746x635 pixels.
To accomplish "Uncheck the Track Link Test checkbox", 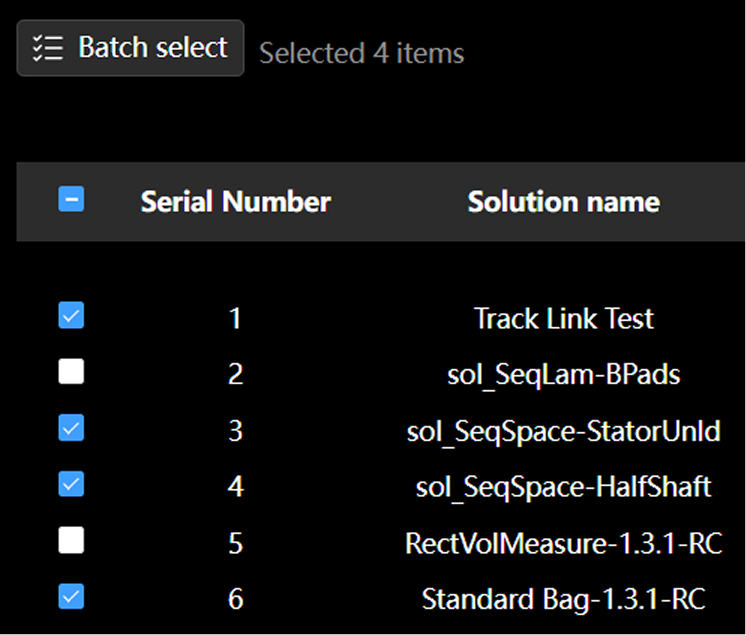I will (71, 317).
